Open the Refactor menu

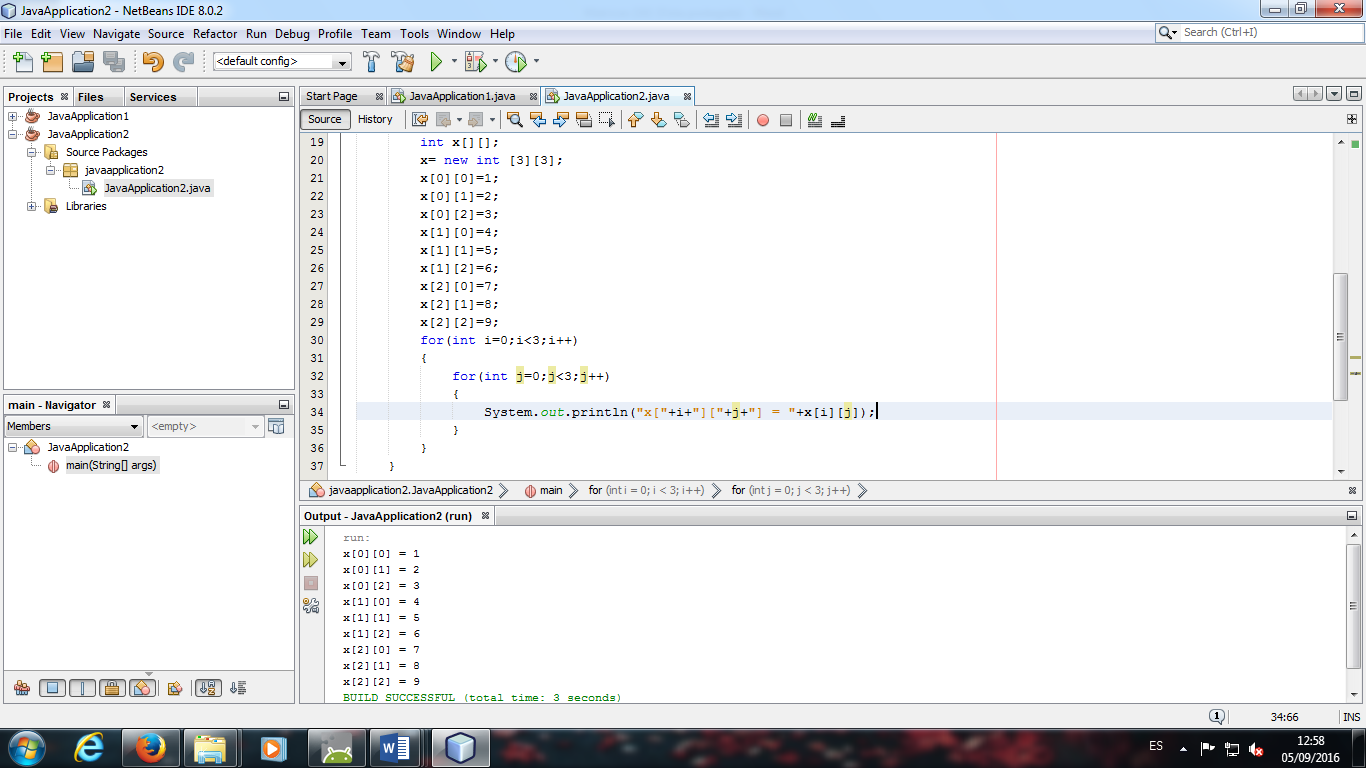(215, 33)
